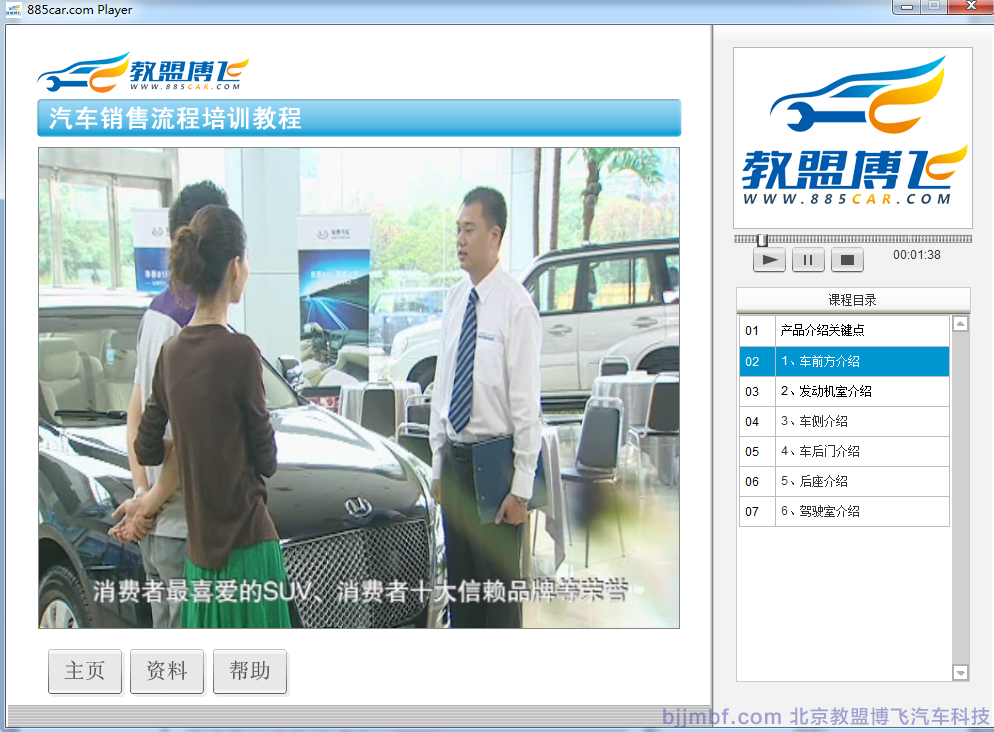
Task: Stop the video with the square button
Action: 846,260
